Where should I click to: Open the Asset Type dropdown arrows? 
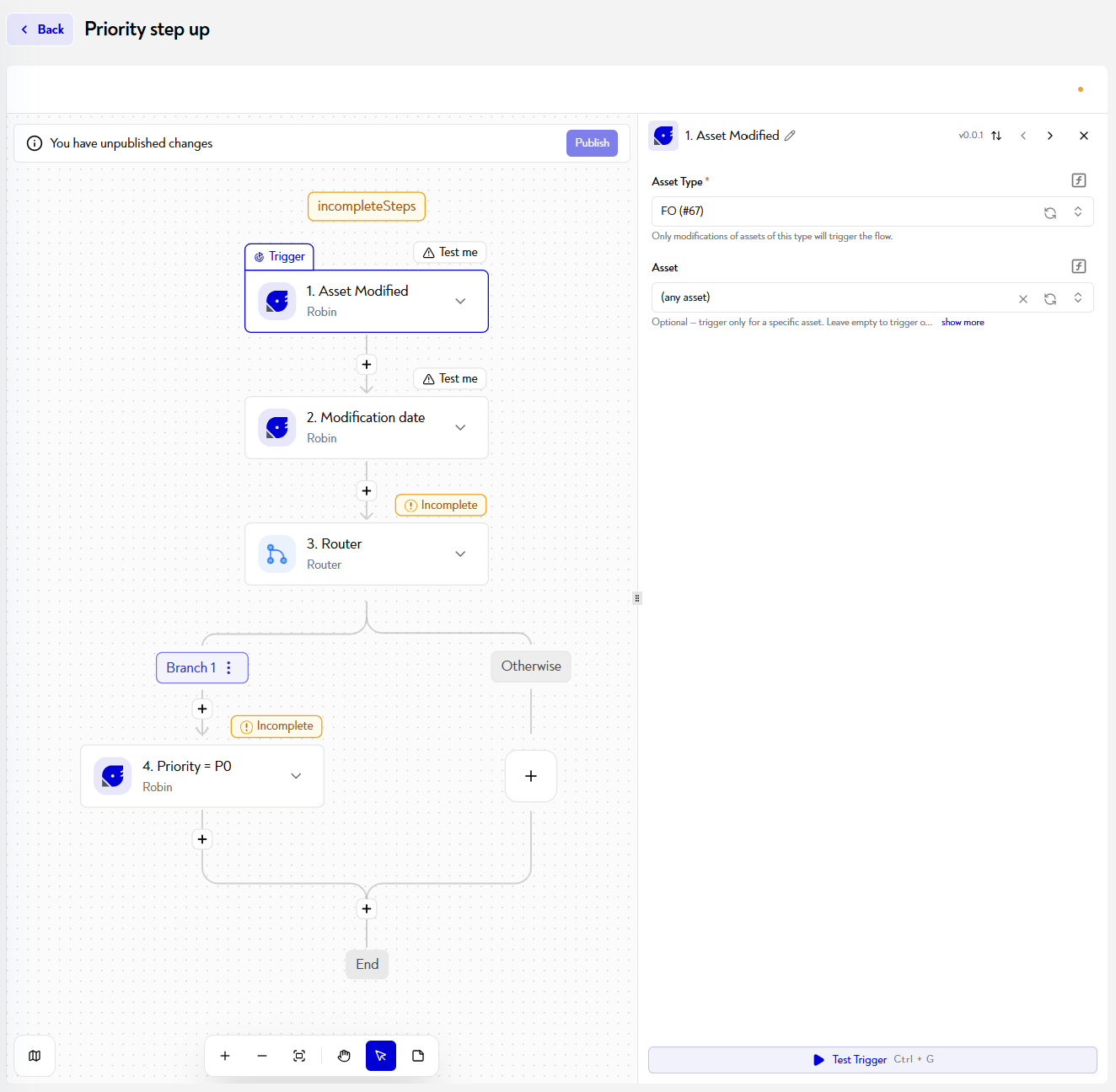point(1078,211)
